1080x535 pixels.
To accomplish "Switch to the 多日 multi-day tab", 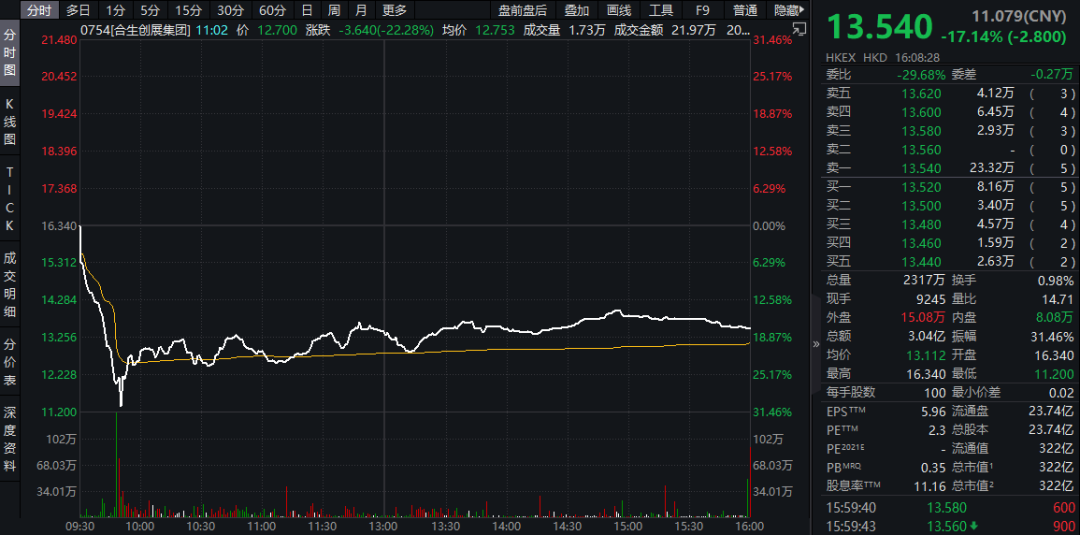I will 79,10.
